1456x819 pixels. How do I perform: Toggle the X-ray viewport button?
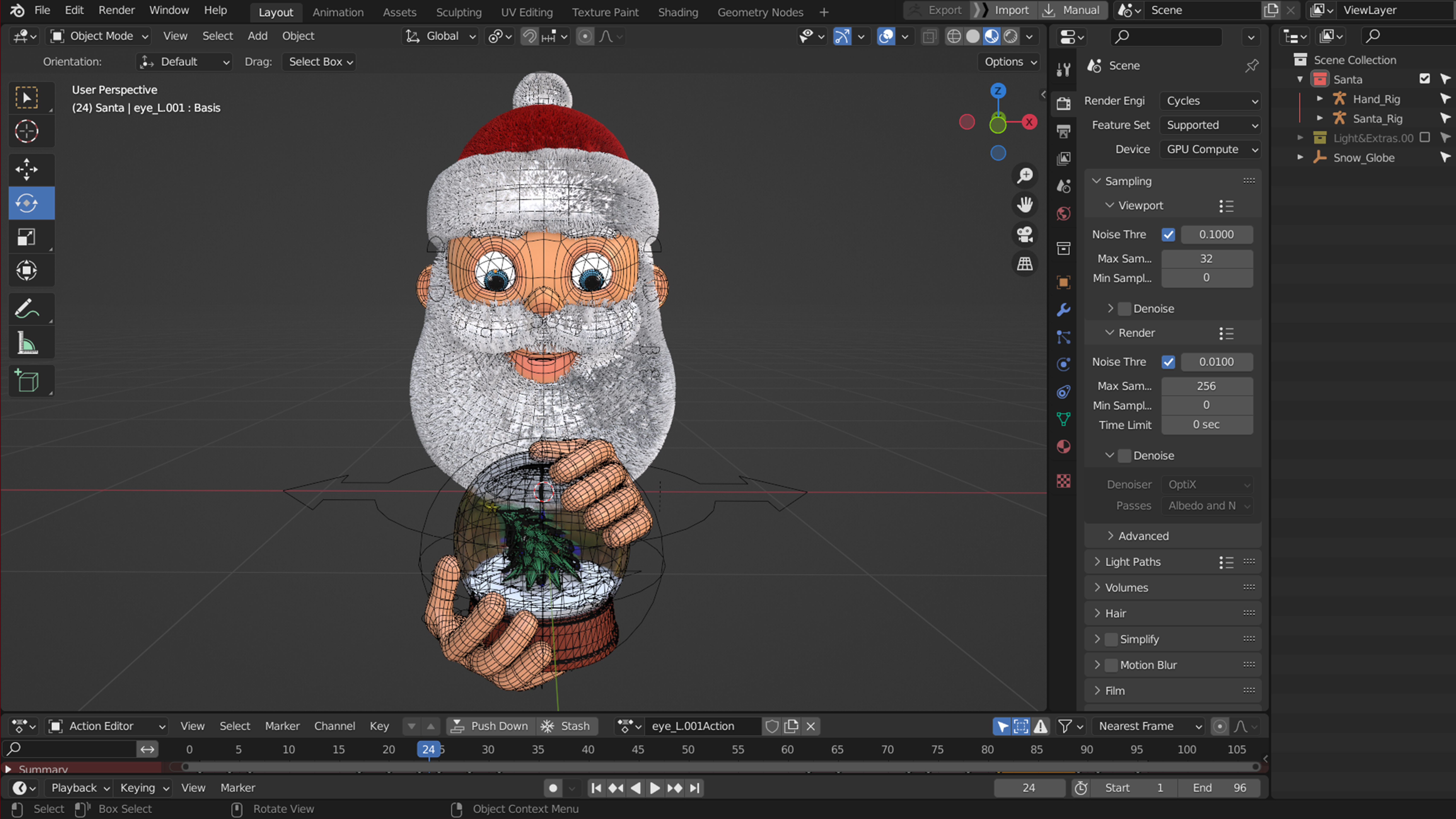tap(929, 36)
